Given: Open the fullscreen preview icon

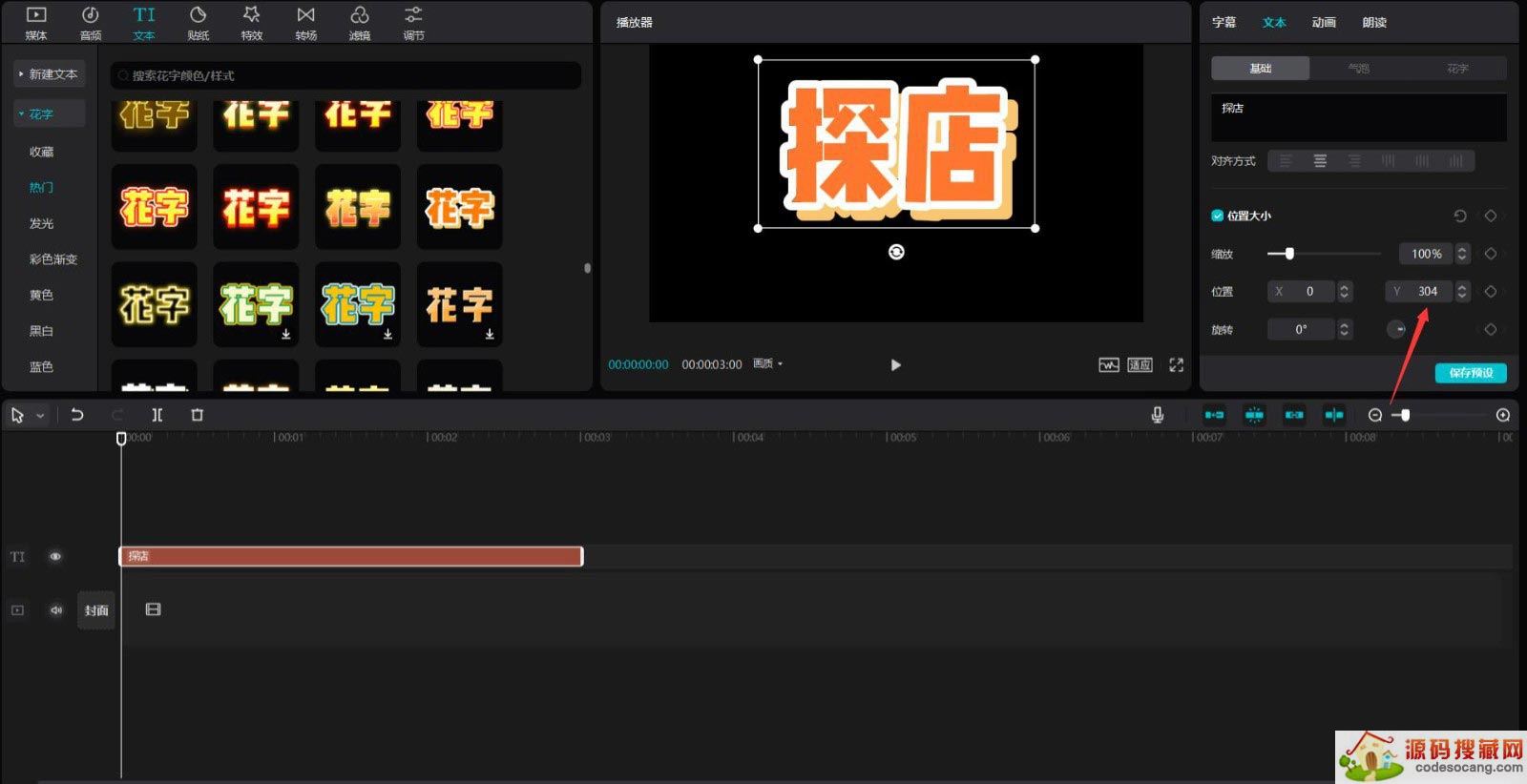Looking at the screenshot, I should (x=1176, y=365).
